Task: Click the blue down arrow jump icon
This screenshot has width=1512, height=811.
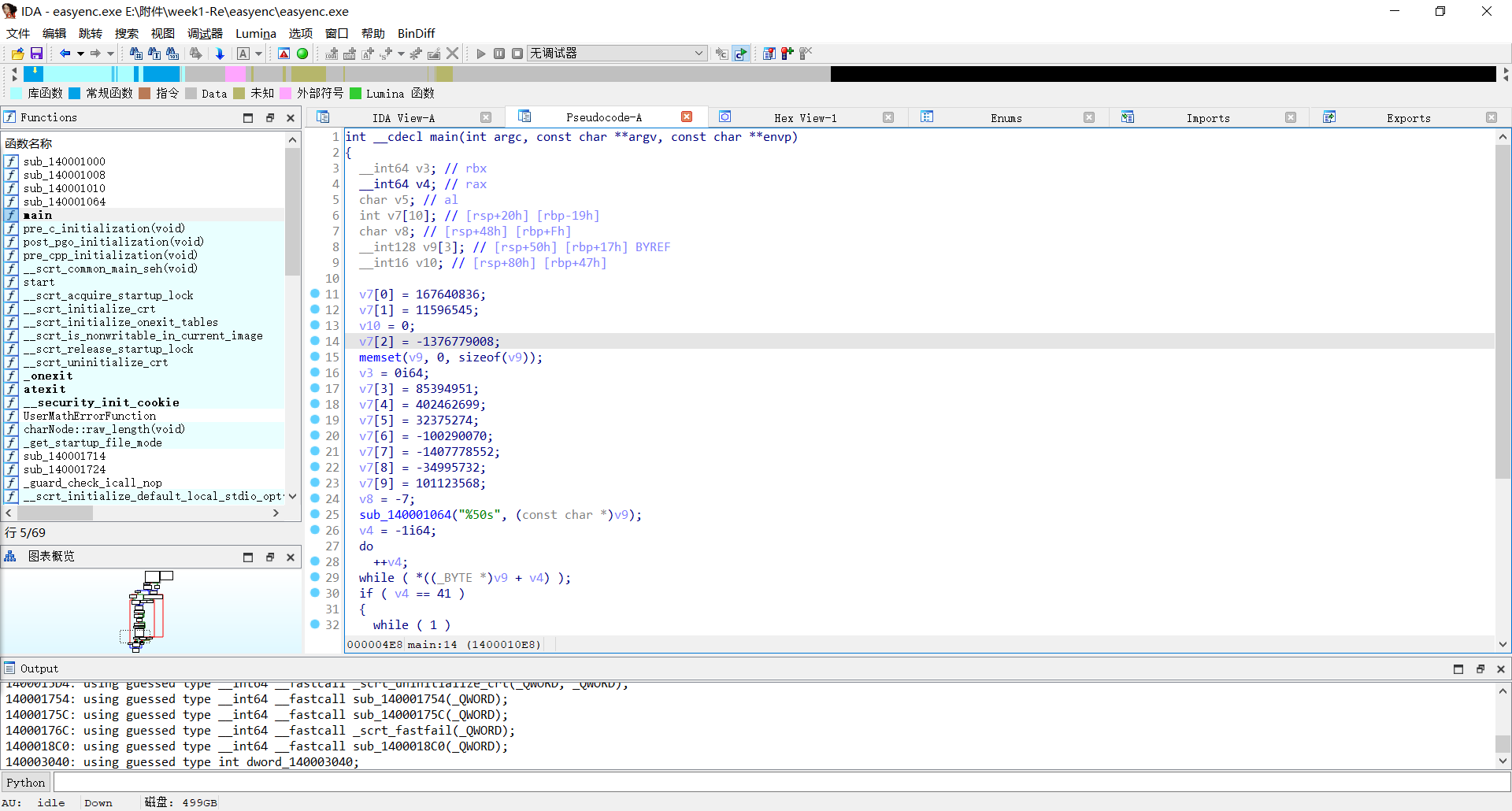Action: point(220,54)
